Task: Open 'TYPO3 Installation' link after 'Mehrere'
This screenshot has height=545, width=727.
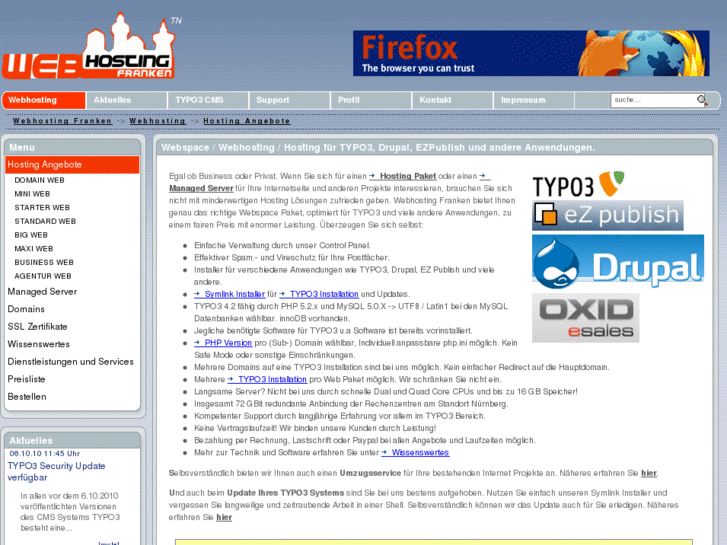Action: tap(267, 379)
